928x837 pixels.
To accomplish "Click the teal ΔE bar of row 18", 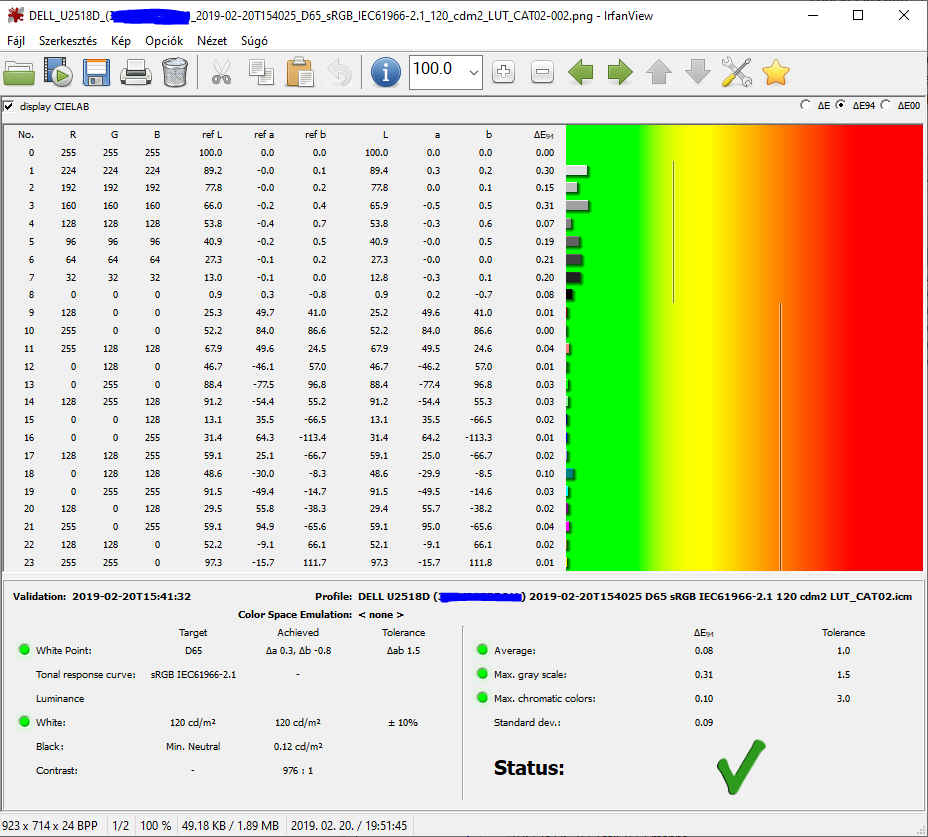I will coord(571,474).
